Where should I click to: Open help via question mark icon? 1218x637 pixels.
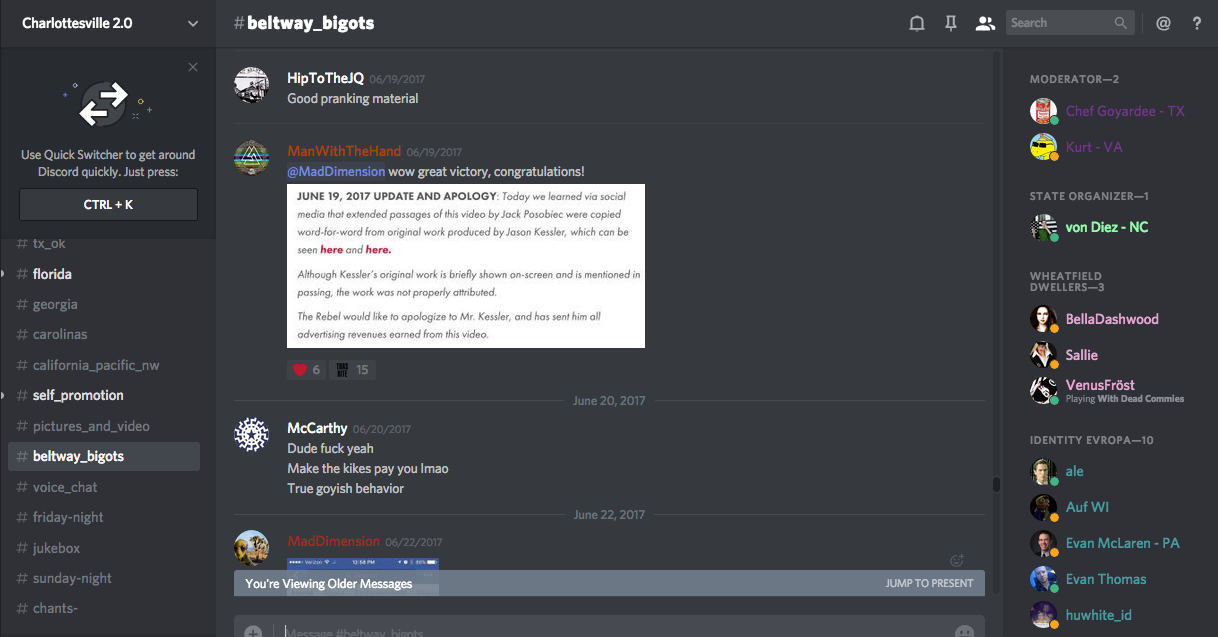pyautogui.click(x=1197, y=23)
